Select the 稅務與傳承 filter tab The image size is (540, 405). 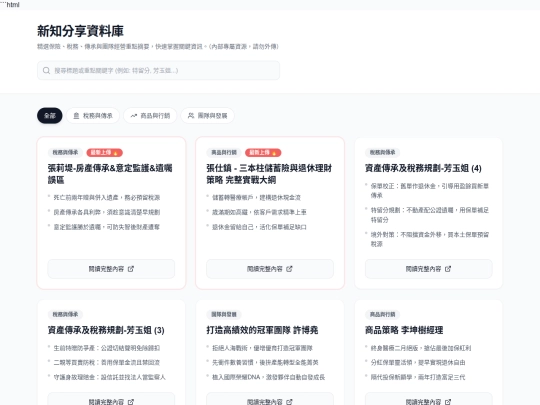[93, 115]
